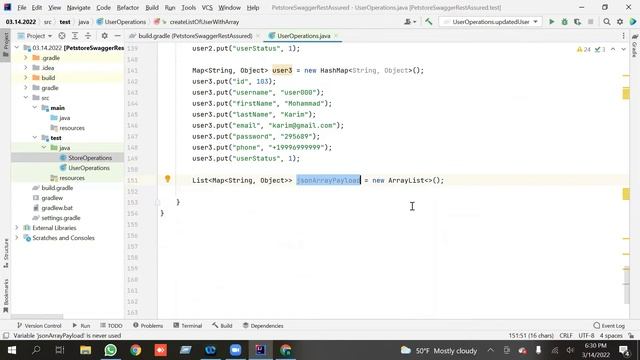The image size is (640, 360).
Task: Open run configuration dropdown UserOperations.updatedUser
Action: tap(491, 22)
